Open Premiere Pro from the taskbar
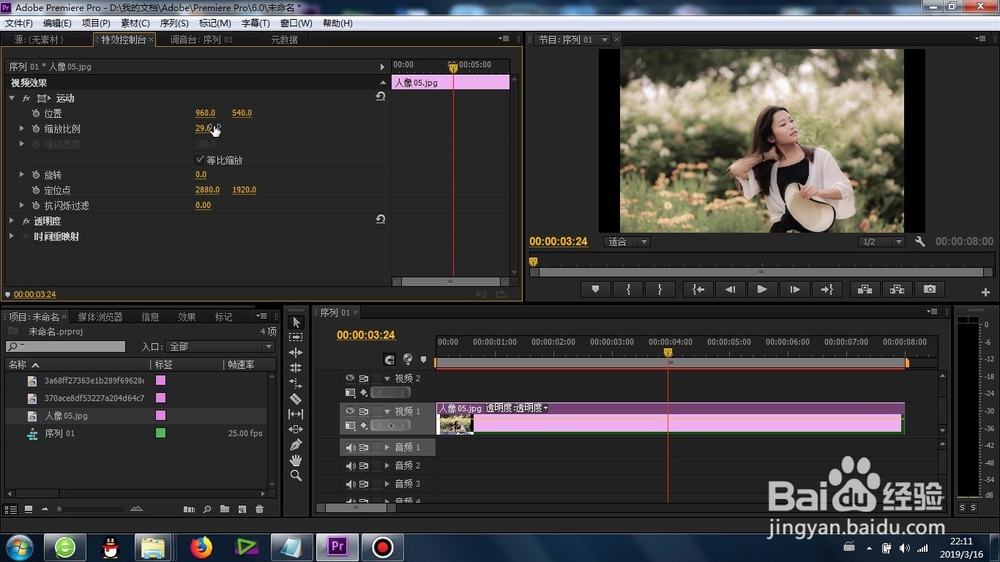The image size is (1000, 562). tap(337, 547)
